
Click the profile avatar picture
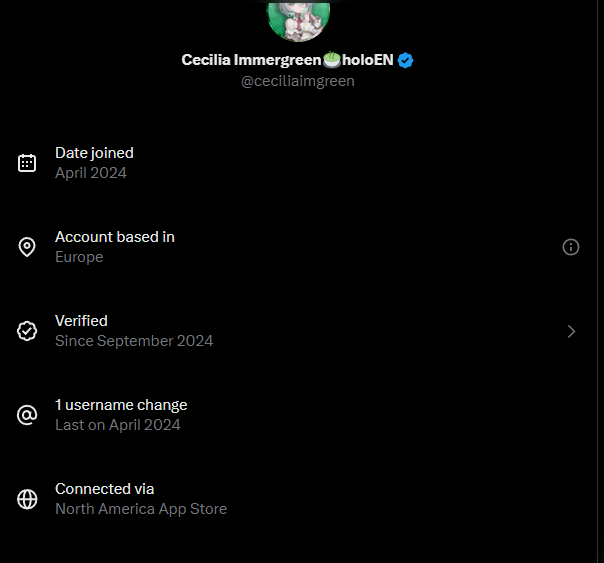click(298, 18)
